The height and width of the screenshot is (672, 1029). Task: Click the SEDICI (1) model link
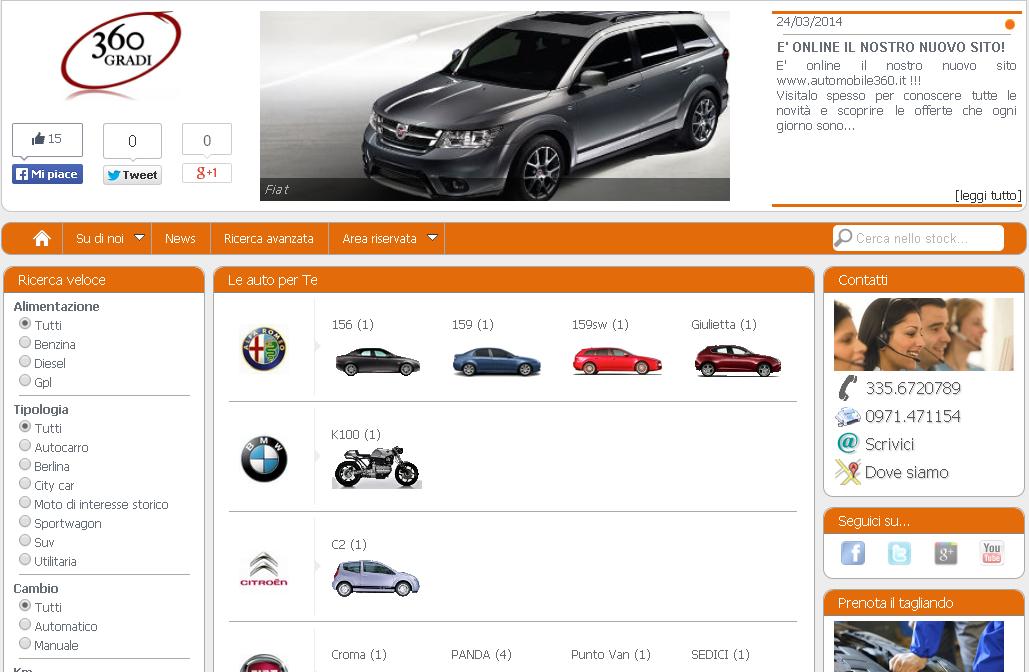point(721,654)
